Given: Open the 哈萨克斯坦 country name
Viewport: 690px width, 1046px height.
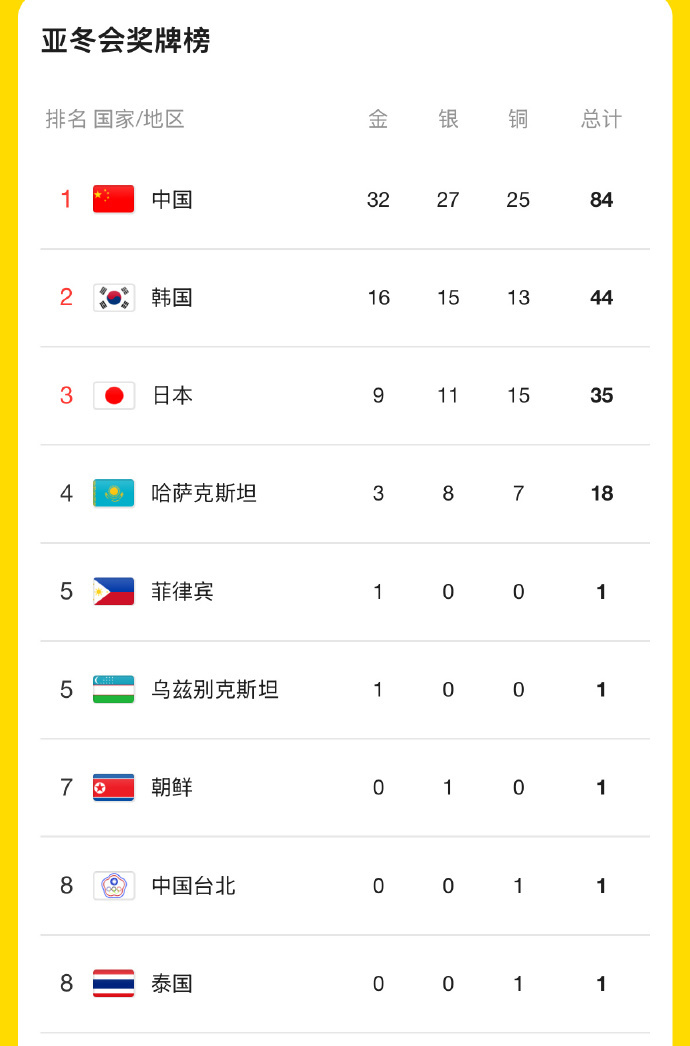Looking at the screenshot, I should click(204, 493).
